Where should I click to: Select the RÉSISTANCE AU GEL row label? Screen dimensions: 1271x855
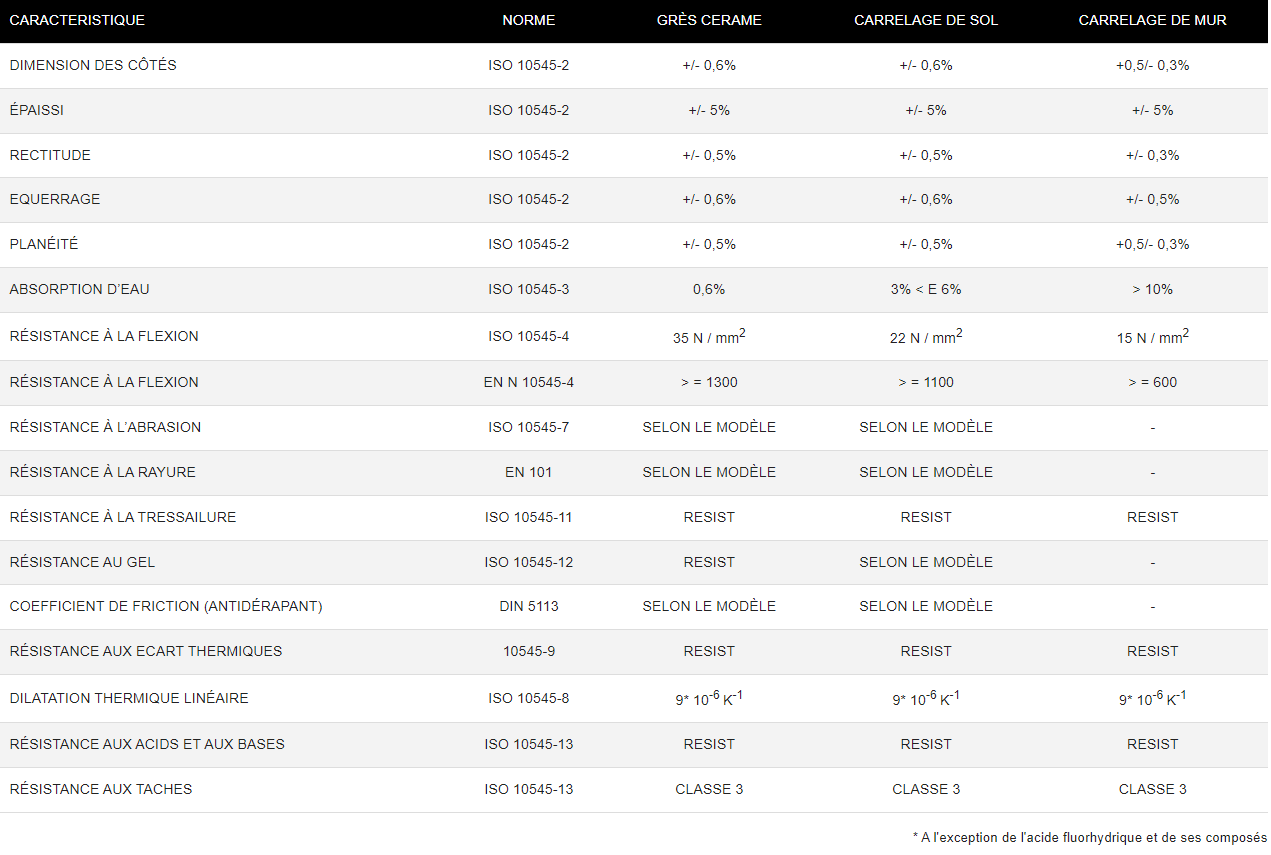pos(82,562)
